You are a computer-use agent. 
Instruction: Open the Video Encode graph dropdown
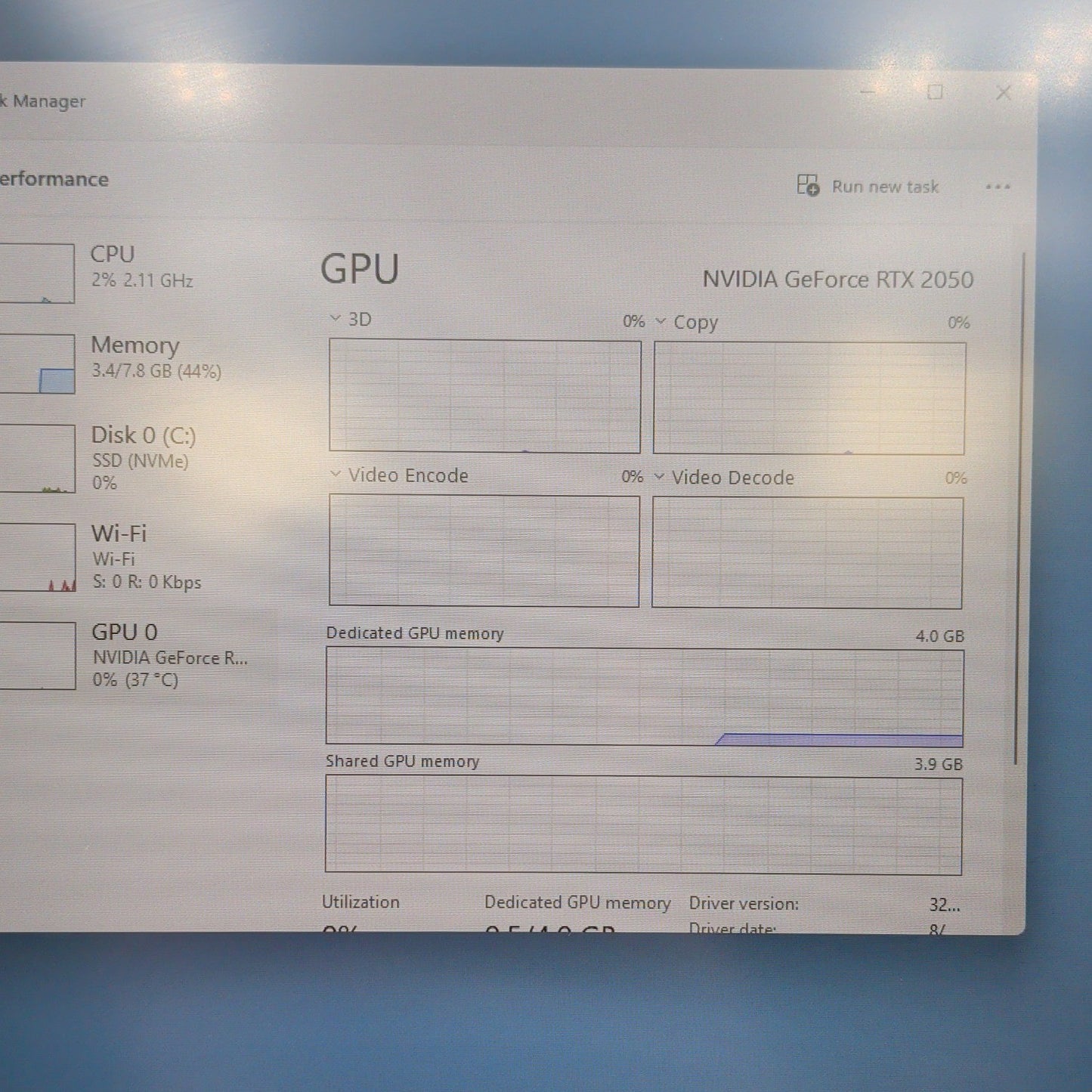click(336, 475)
